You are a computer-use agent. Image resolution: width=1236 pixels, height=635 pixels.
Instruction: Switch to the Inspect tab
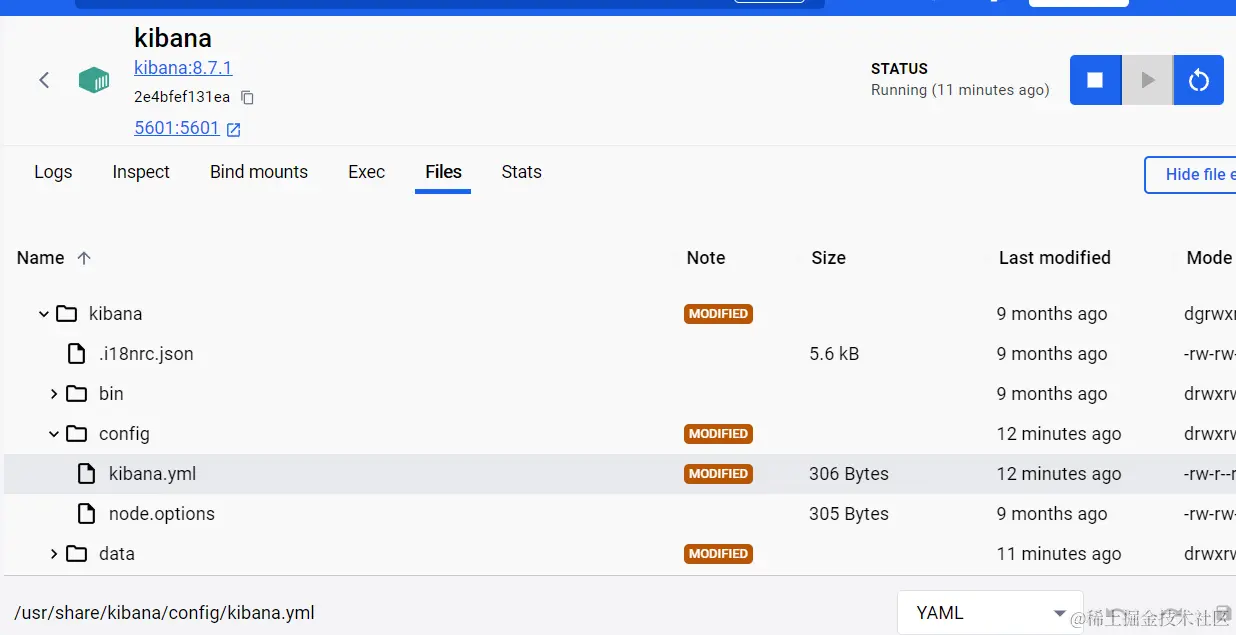141,172
